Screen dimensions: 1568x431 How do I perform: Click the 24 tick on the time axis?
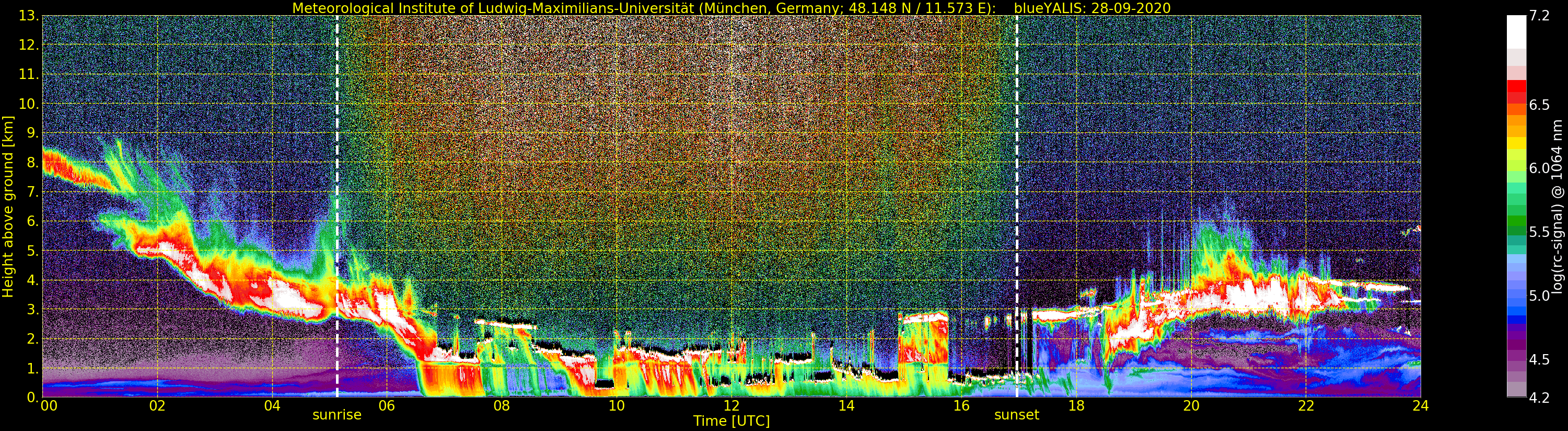[x=1420, y=406]
